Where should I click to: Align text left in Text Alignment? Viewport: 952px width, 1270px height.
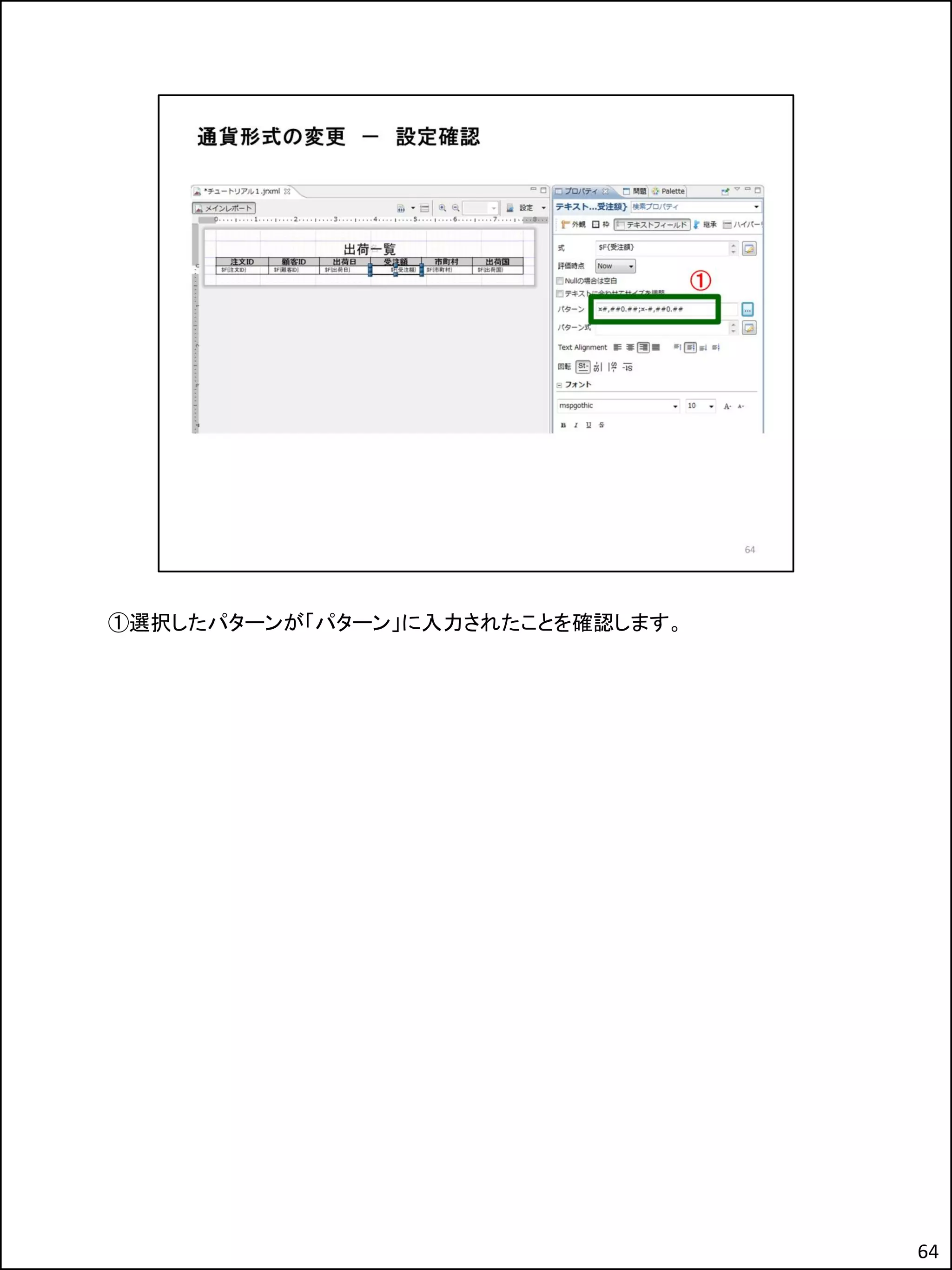617,347
